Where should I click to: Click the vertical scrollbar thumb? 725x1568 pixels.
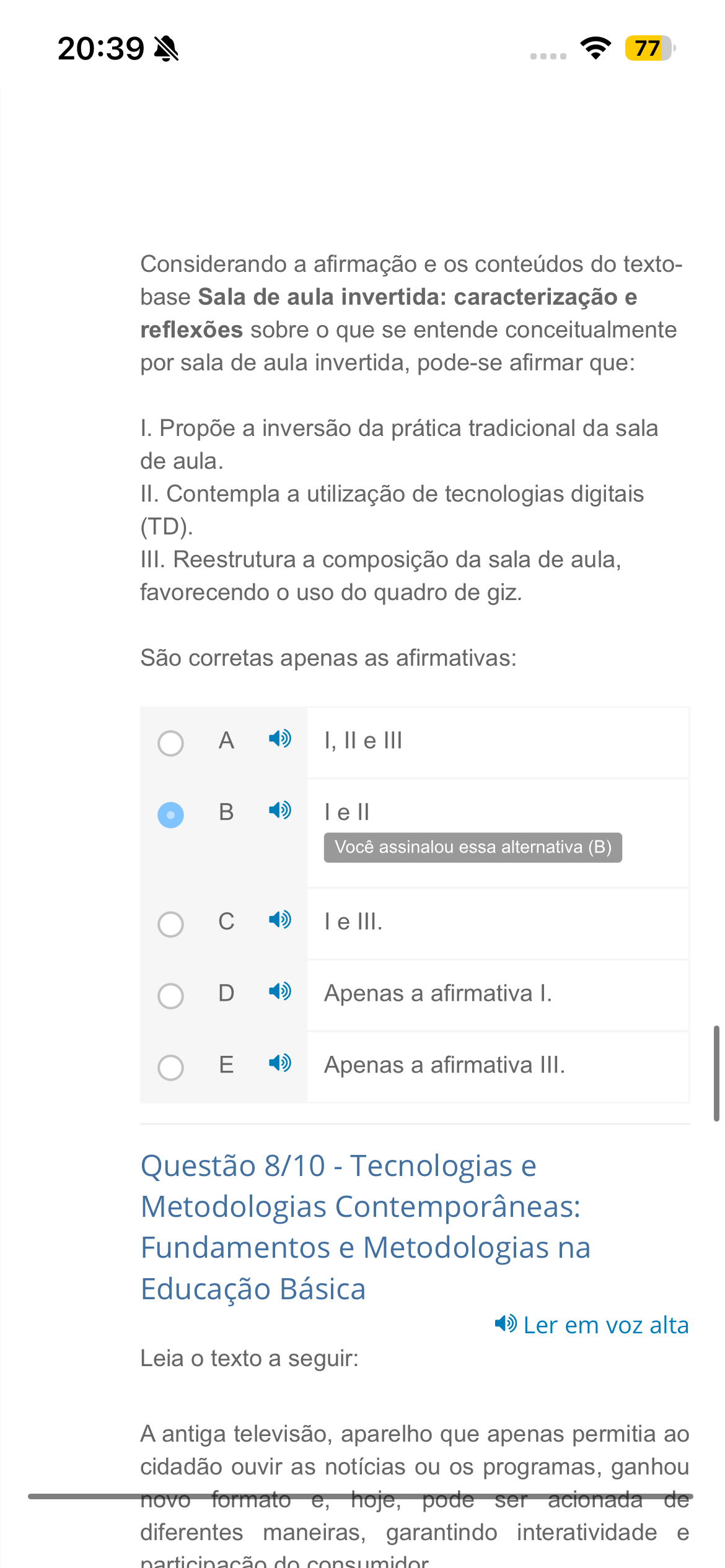coord(716,1073)
